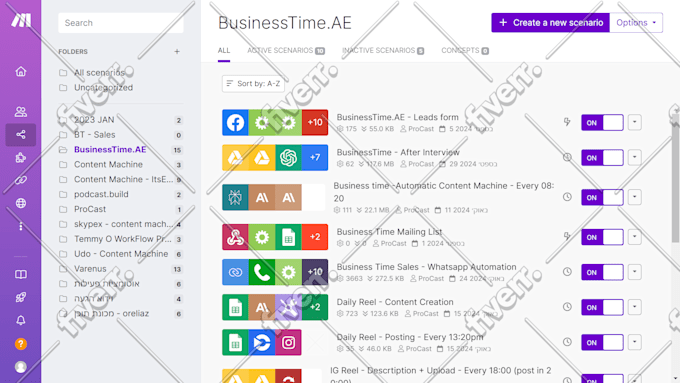Switch to CONCEPTS tab
Image resolution: width=680 pixels, height=383 pixels.
coord(465,51)
